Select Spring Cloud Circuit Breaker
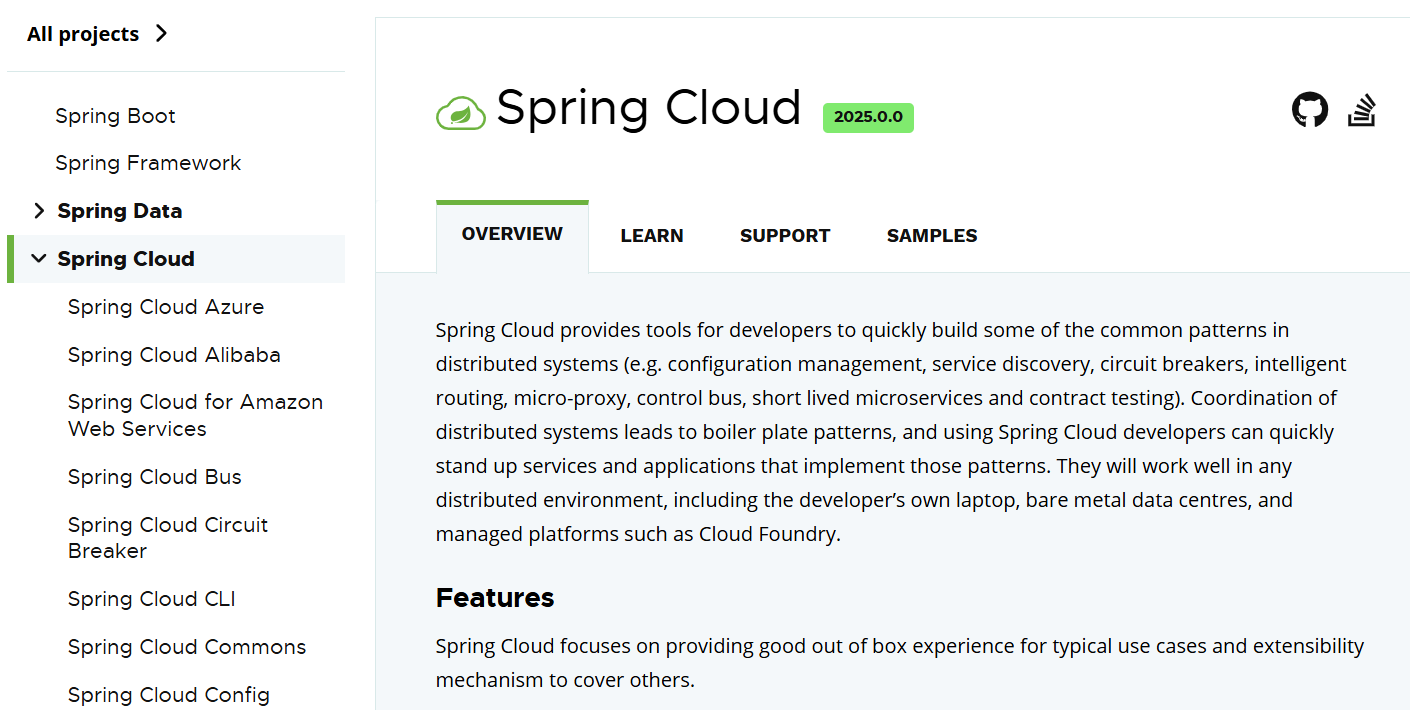Image resolution: width=1410 pixels, height=710 pixels. pos(168,538)
